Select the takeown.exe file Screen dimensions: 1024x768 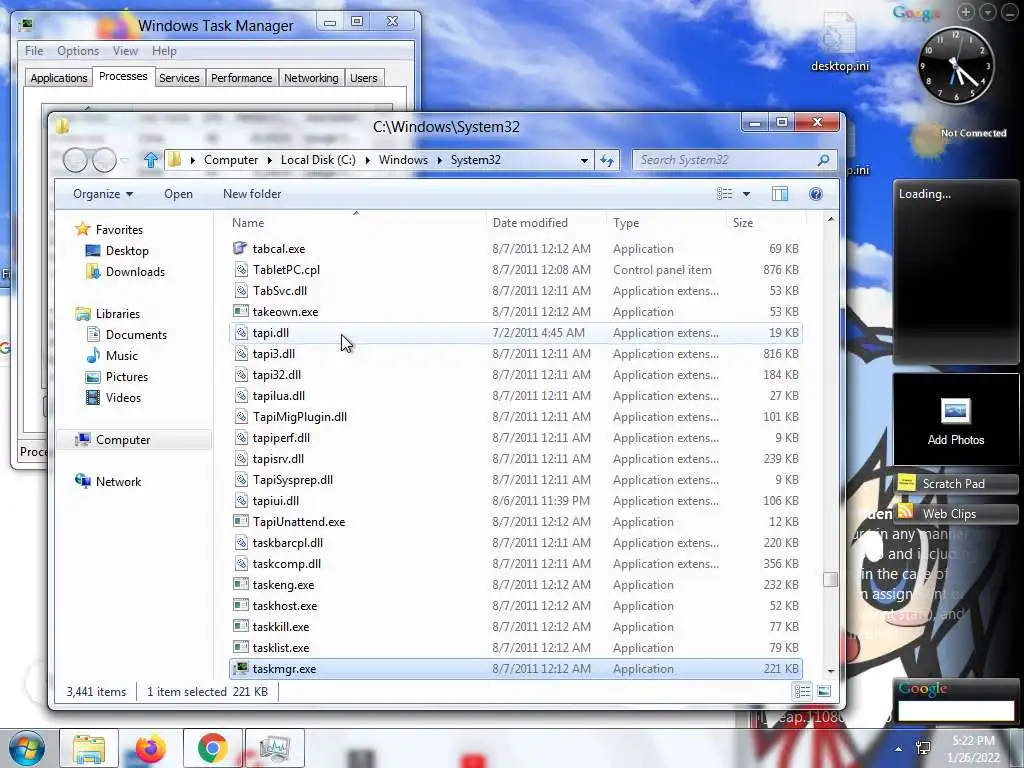click(x=516, y=312)
